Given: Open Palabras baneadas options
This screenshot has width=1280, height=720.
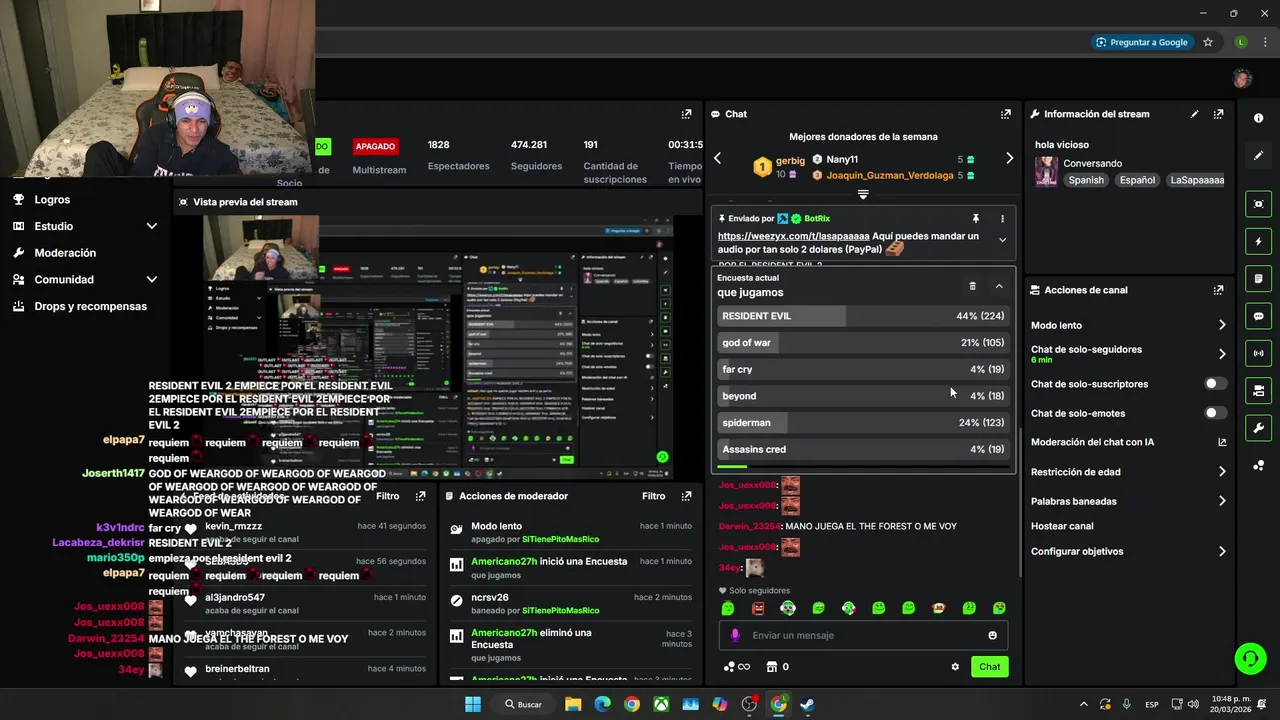Looking at the screenshot, I should click(1222, 501).
